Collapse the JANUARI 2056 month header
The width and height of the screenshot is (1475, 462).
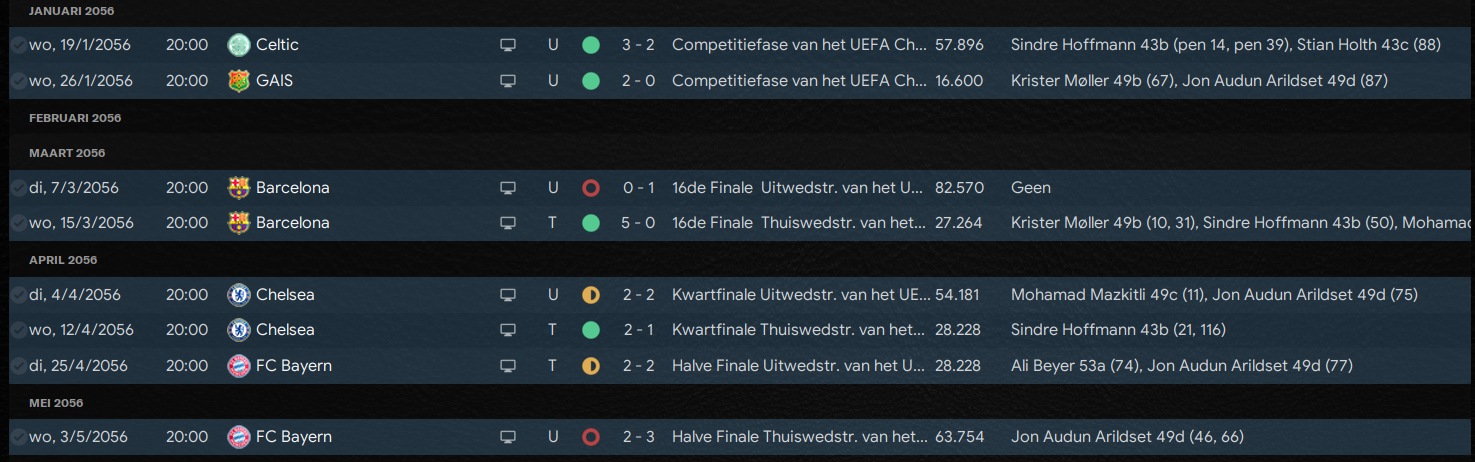(71, 11)
